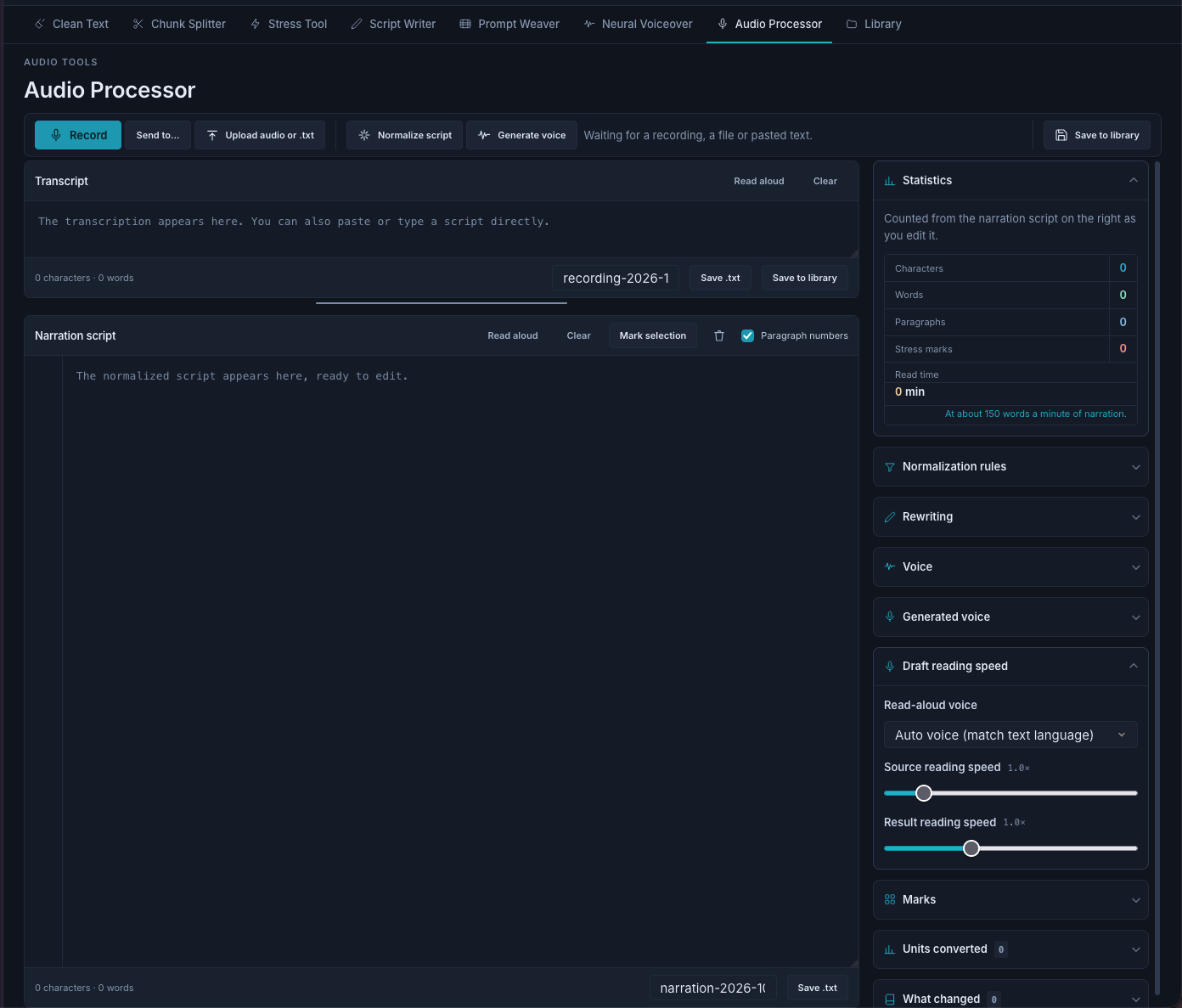1182x1008 pixels.
Task: Click the Marks grid icon
Action: pyautogui.click(x=890, y=899)
